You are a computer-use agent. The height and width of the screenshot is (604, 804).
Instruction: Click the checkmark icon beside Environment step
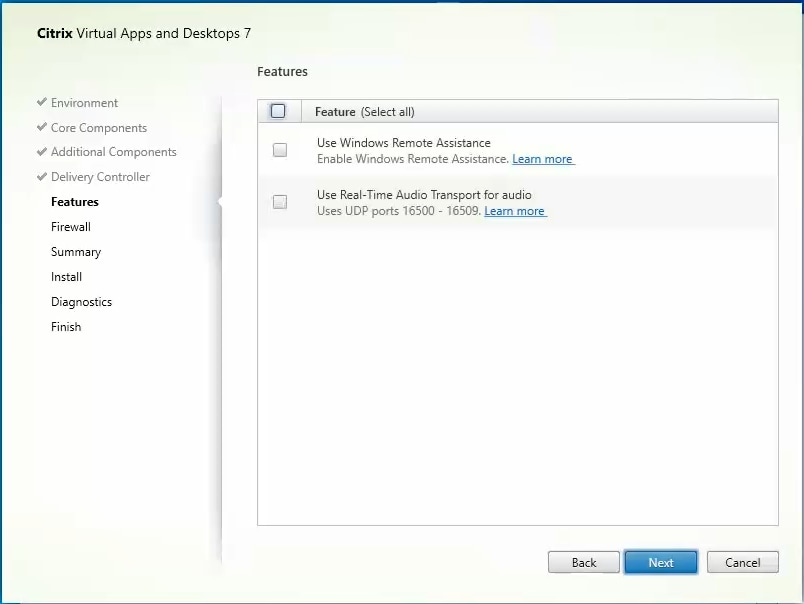coord(40,102)
